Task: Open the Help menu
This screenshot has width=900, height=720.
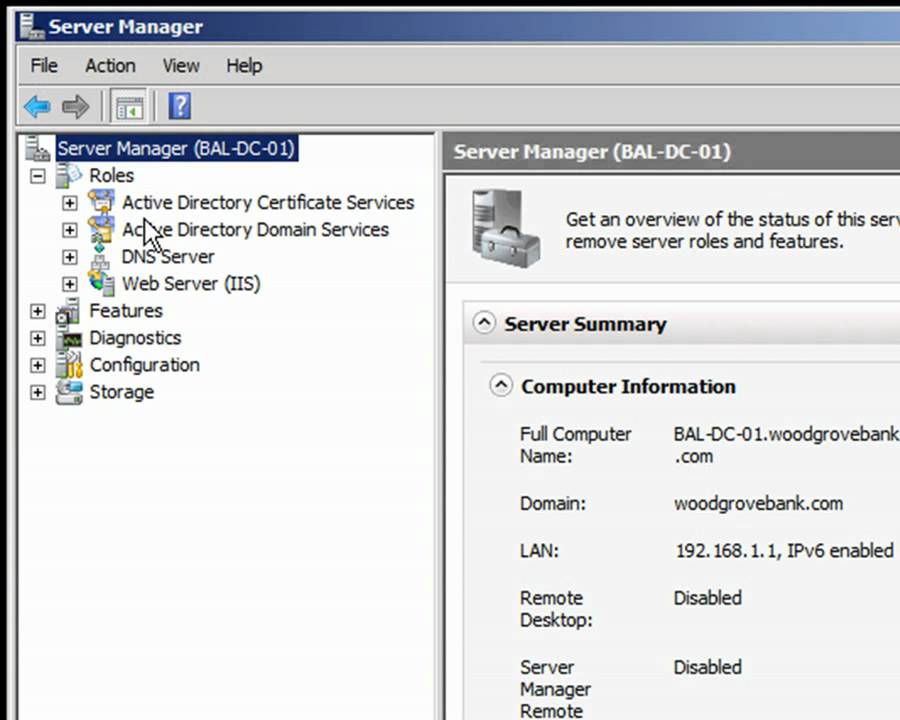Action: tap(244, 66)
